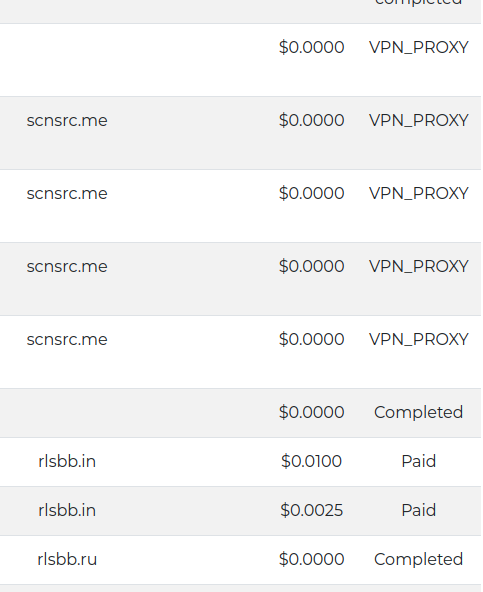
Task: Click Paid status in the $0.0025 row
Action: pyautogui.click(x=418, y=510)
